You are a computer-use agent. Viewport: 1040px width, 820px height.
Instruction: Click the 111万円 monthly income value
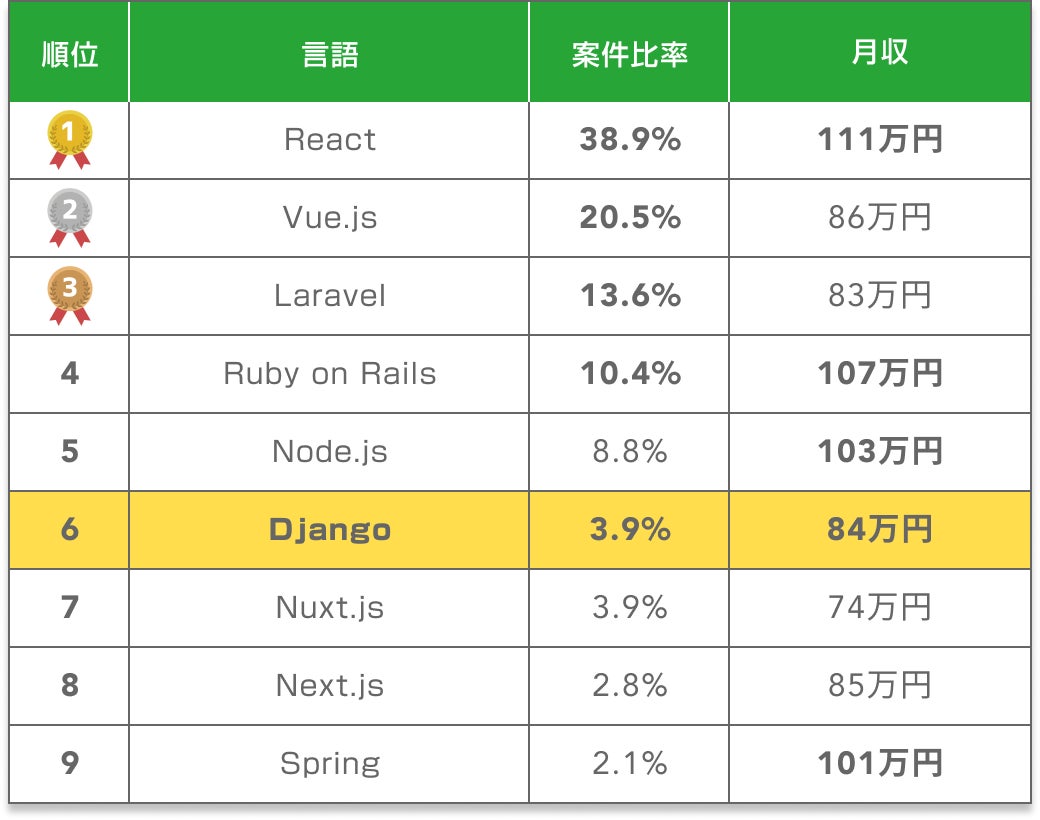click(879, 140)
